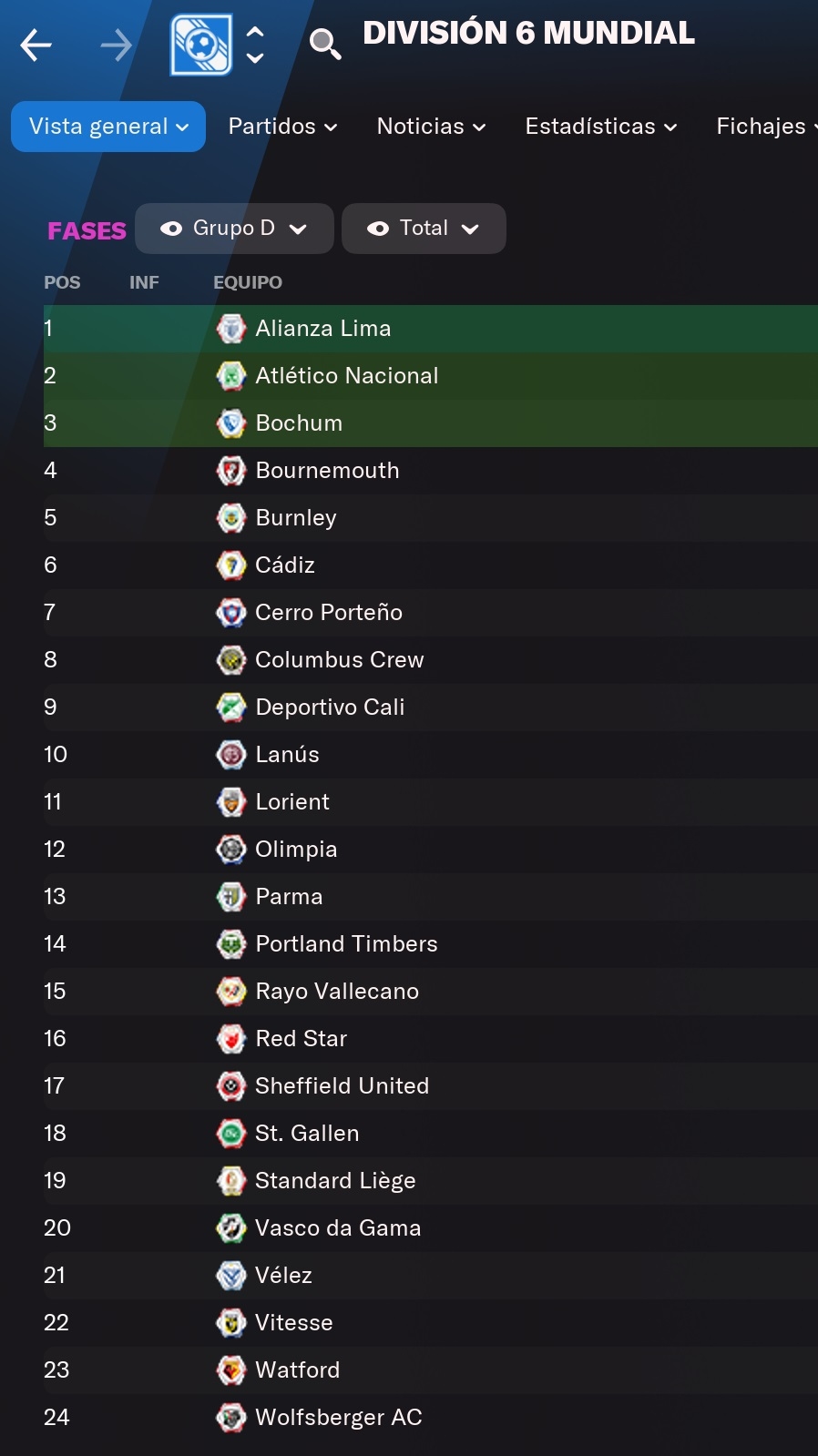Click the competition badge logo at top
The width and height of the screenshot is (818, 1456).
click(201, 45)
